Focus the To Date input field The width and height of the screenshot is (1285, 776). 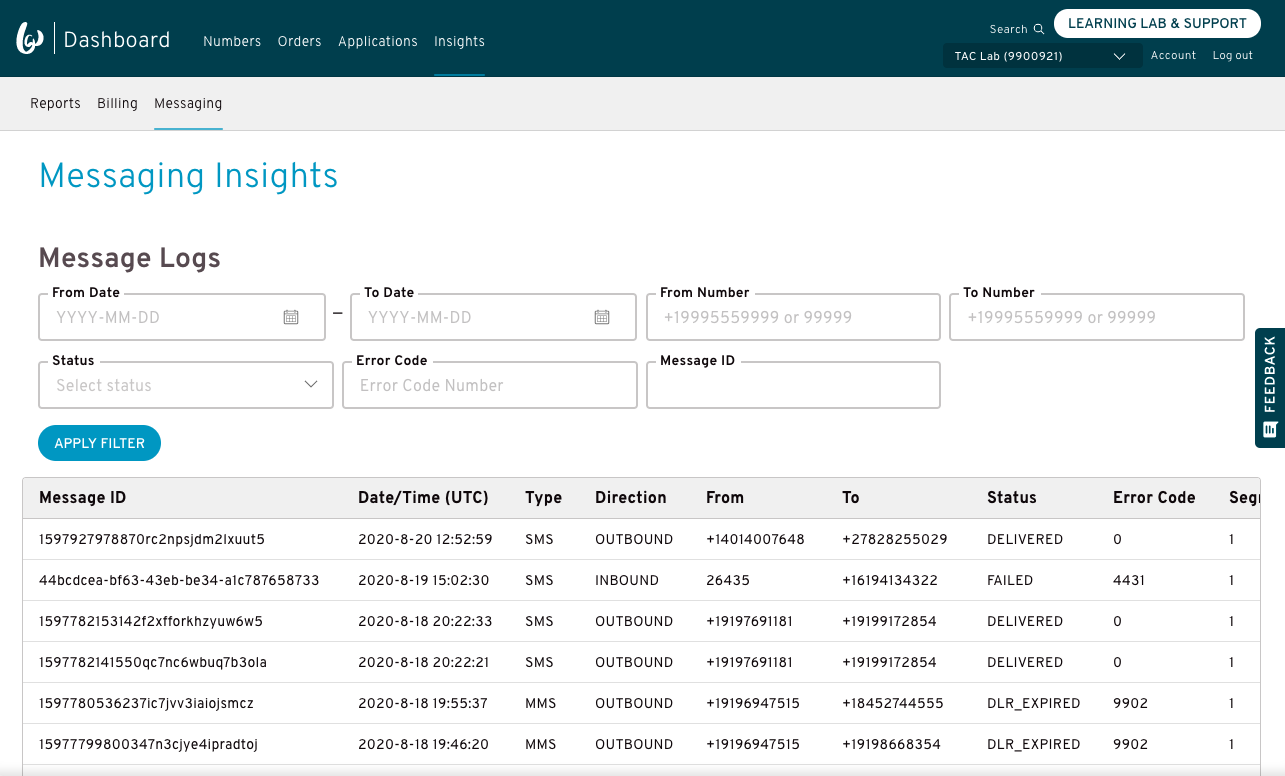(493, 317)
